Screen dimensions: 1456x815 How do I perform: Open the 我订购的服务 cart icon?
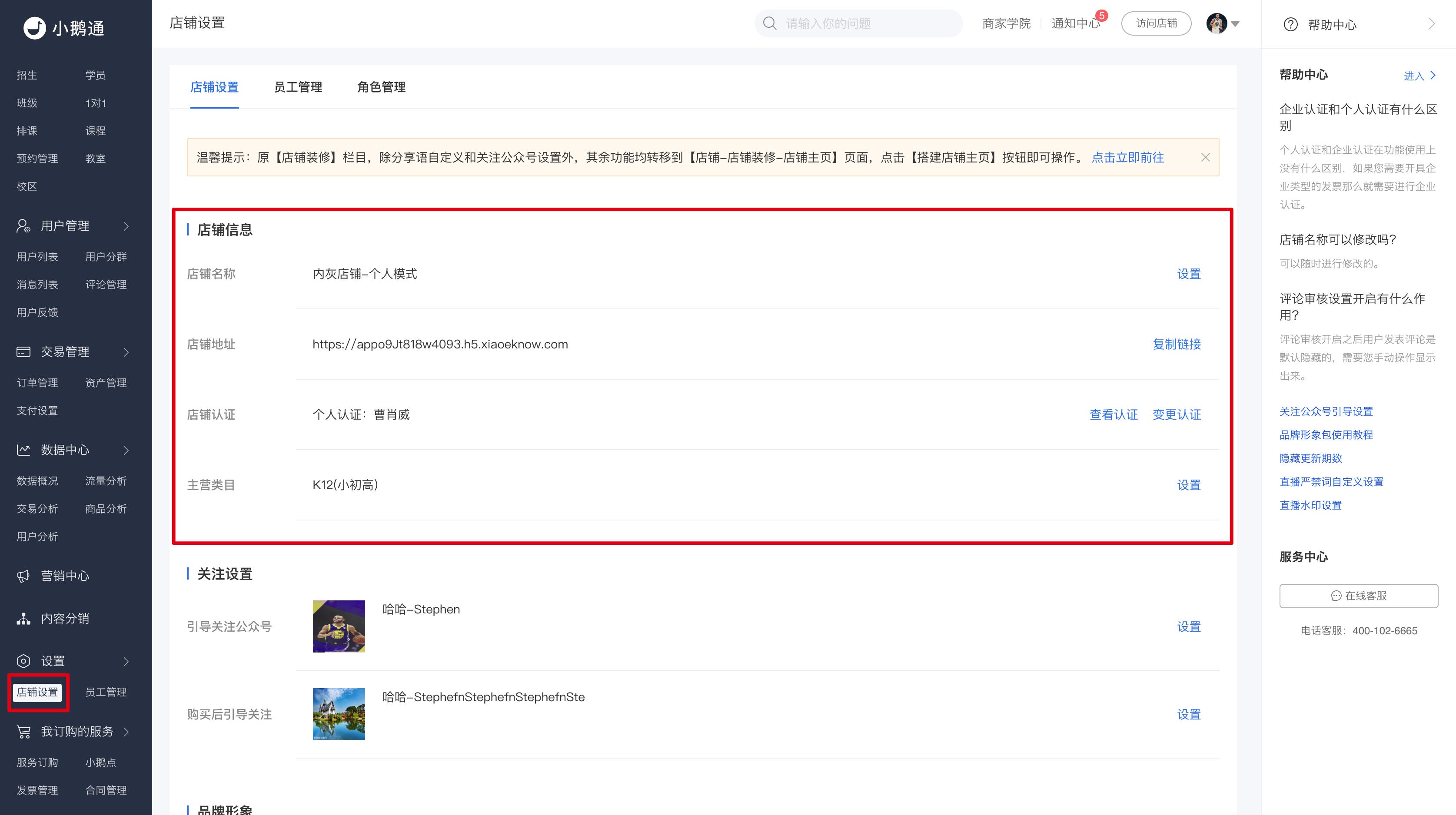23,732
